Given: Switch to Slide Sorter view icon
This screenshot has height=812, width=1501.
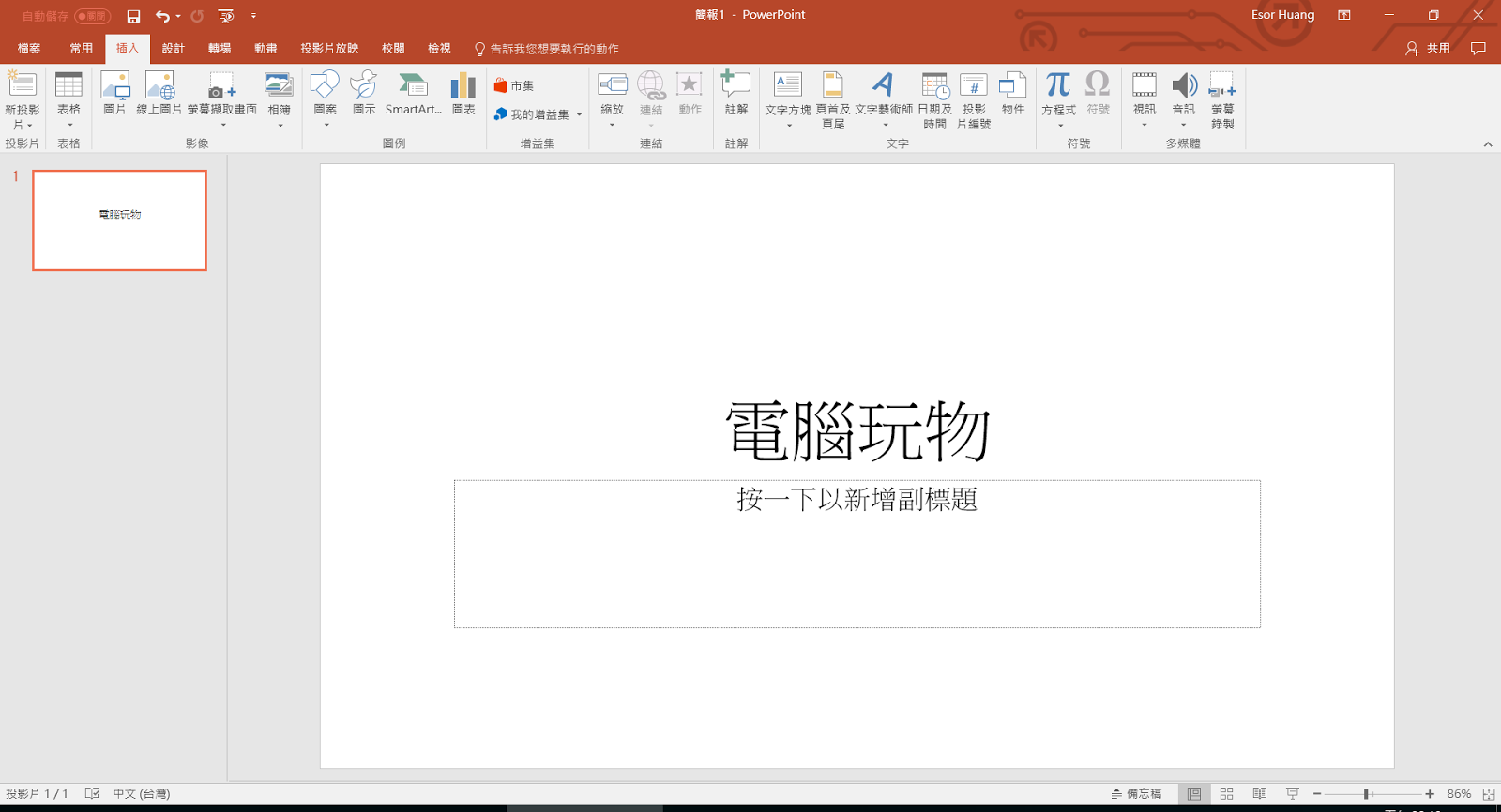Looking at the screenshot, I should click(1226, 794).
